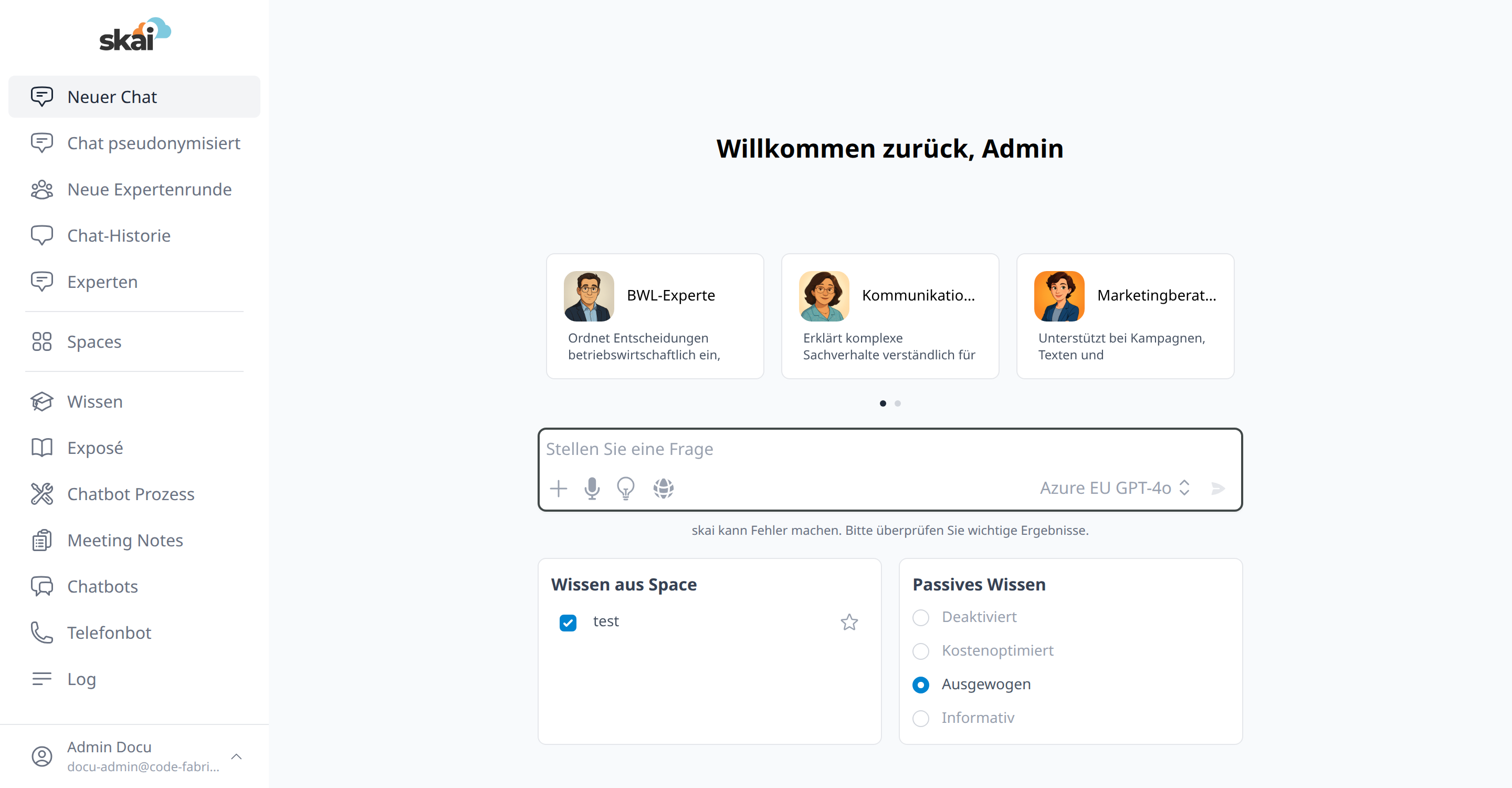Image resolution: width=1512 pixels, height=788 pixels.
Task: Navigate to Spaces
Action: pyautogui.click(x=134, y=342)
